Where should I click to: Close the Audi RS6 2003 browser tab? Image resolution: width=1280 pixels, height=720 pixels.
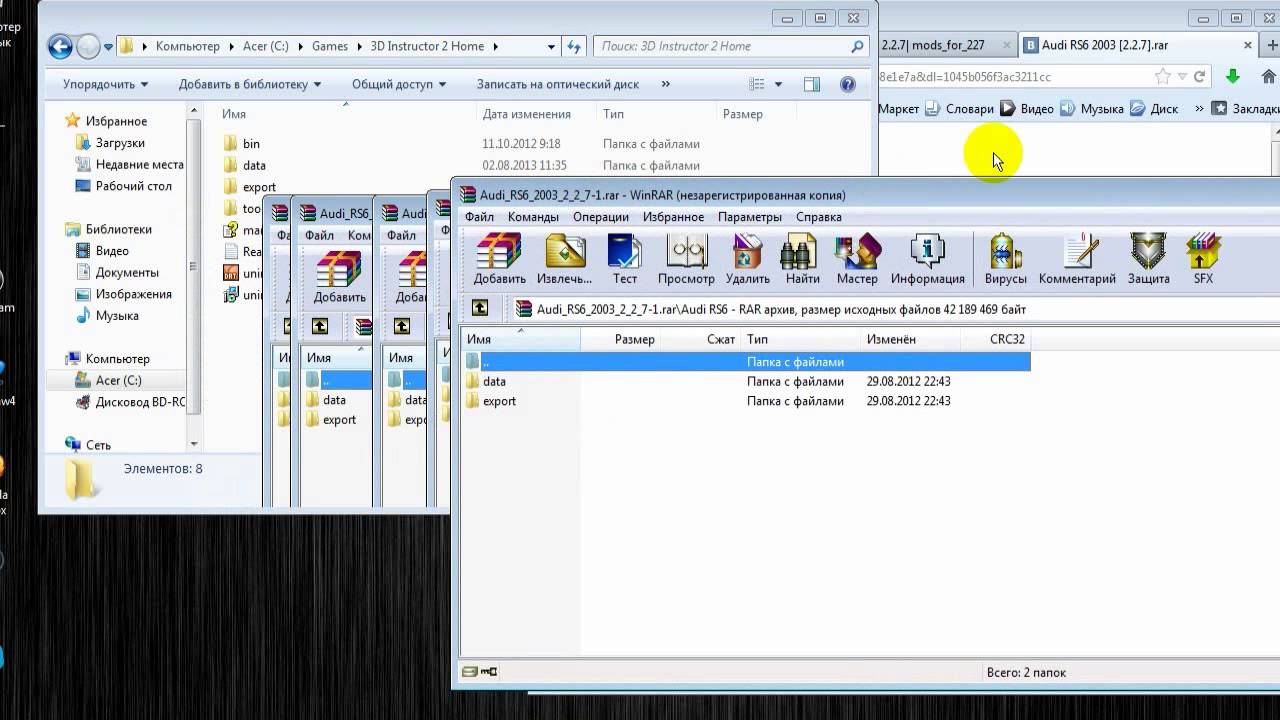pyautogui.click(x=1248, y=45)
